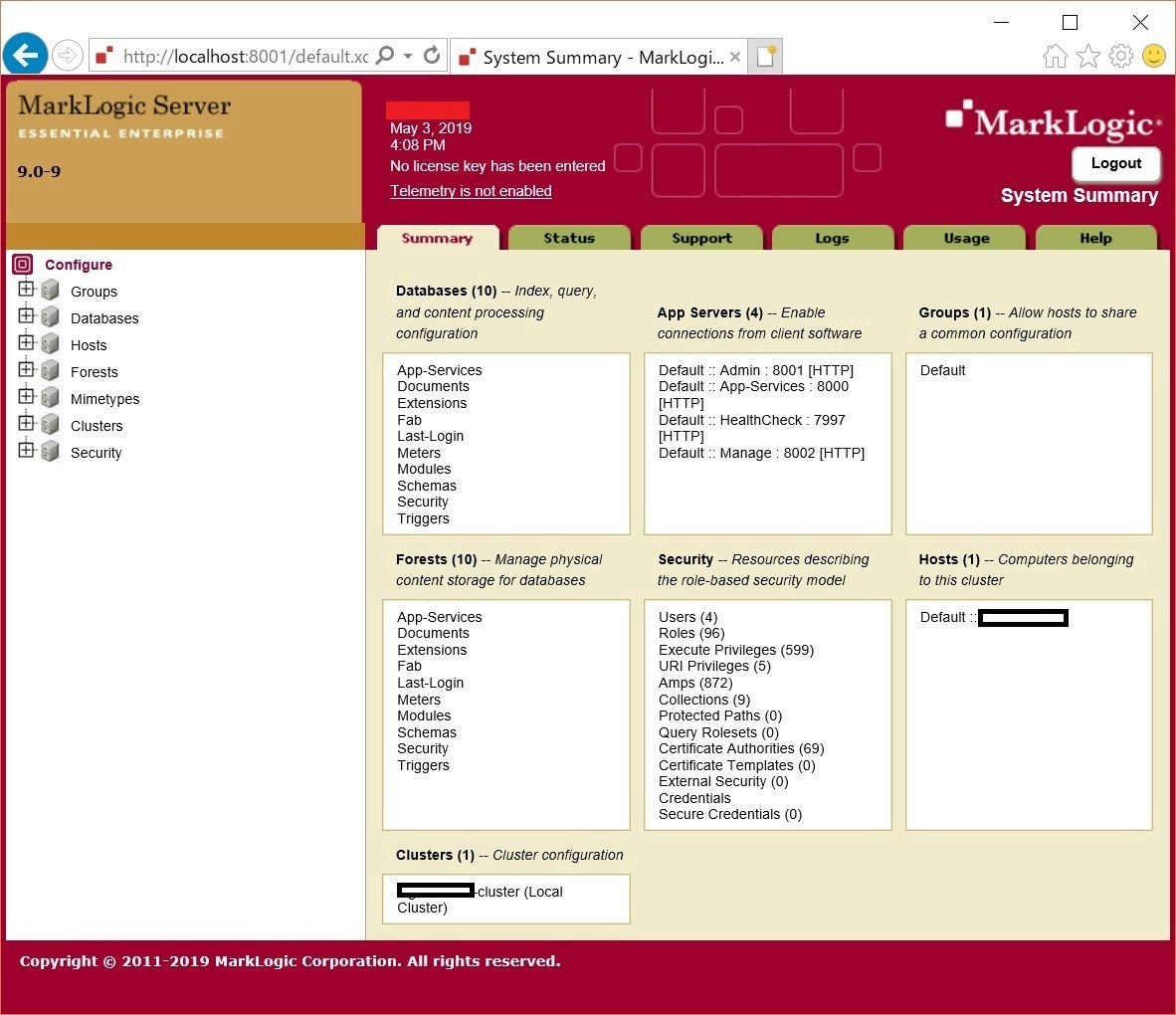Open 'Telemetry is not enabled' link

[x=471, y=190]
